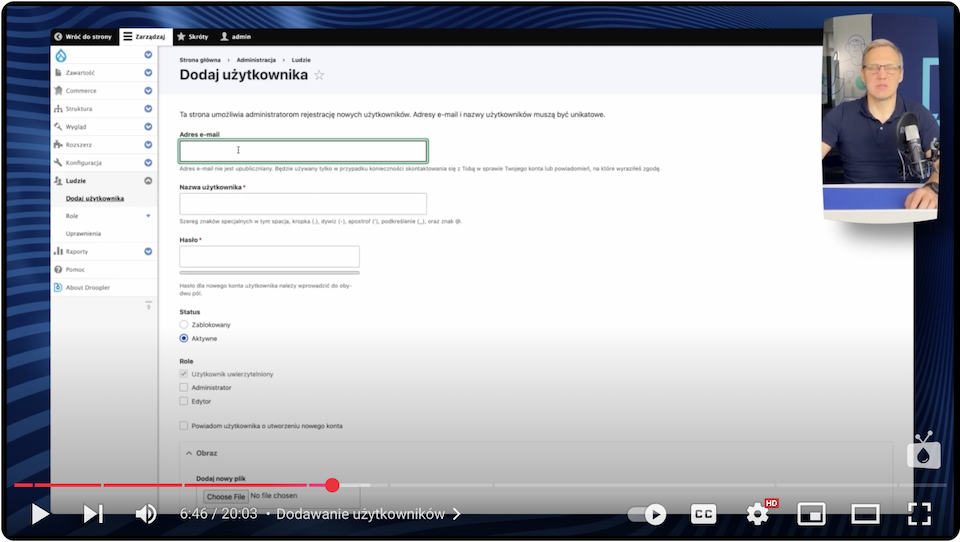Open the Role submenu item
The image size is (960, 542).
pyautogui.click(x=72, y=216)
